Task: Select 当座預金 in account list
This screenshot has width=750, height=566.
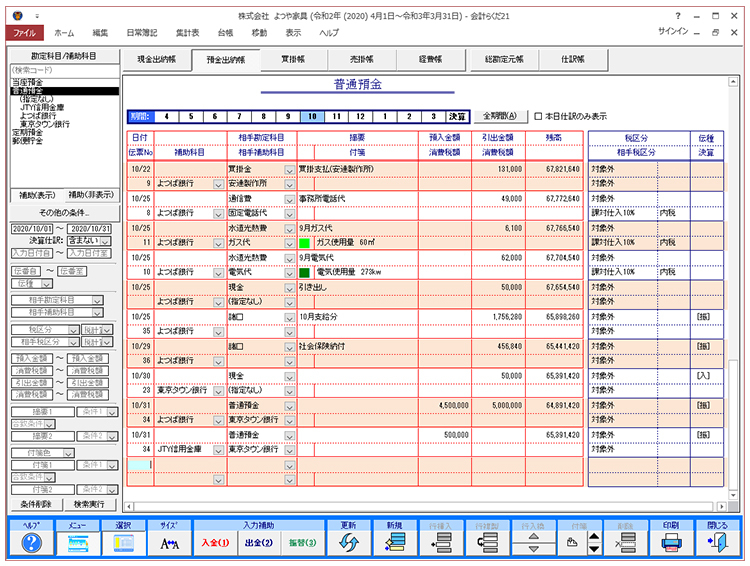Action: (x=27, y=82)
